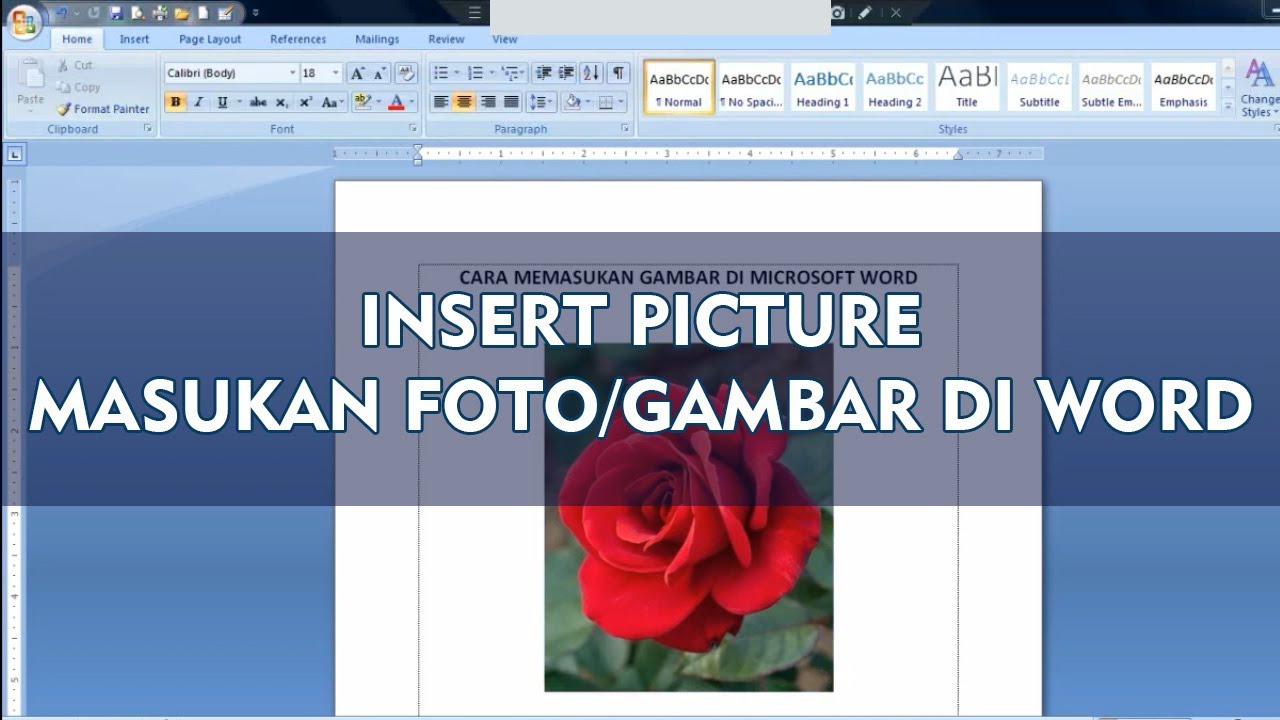Expand the Font dialog launcher
The width and height of the screenshot is (1280, 720).
tap(412, 129)
